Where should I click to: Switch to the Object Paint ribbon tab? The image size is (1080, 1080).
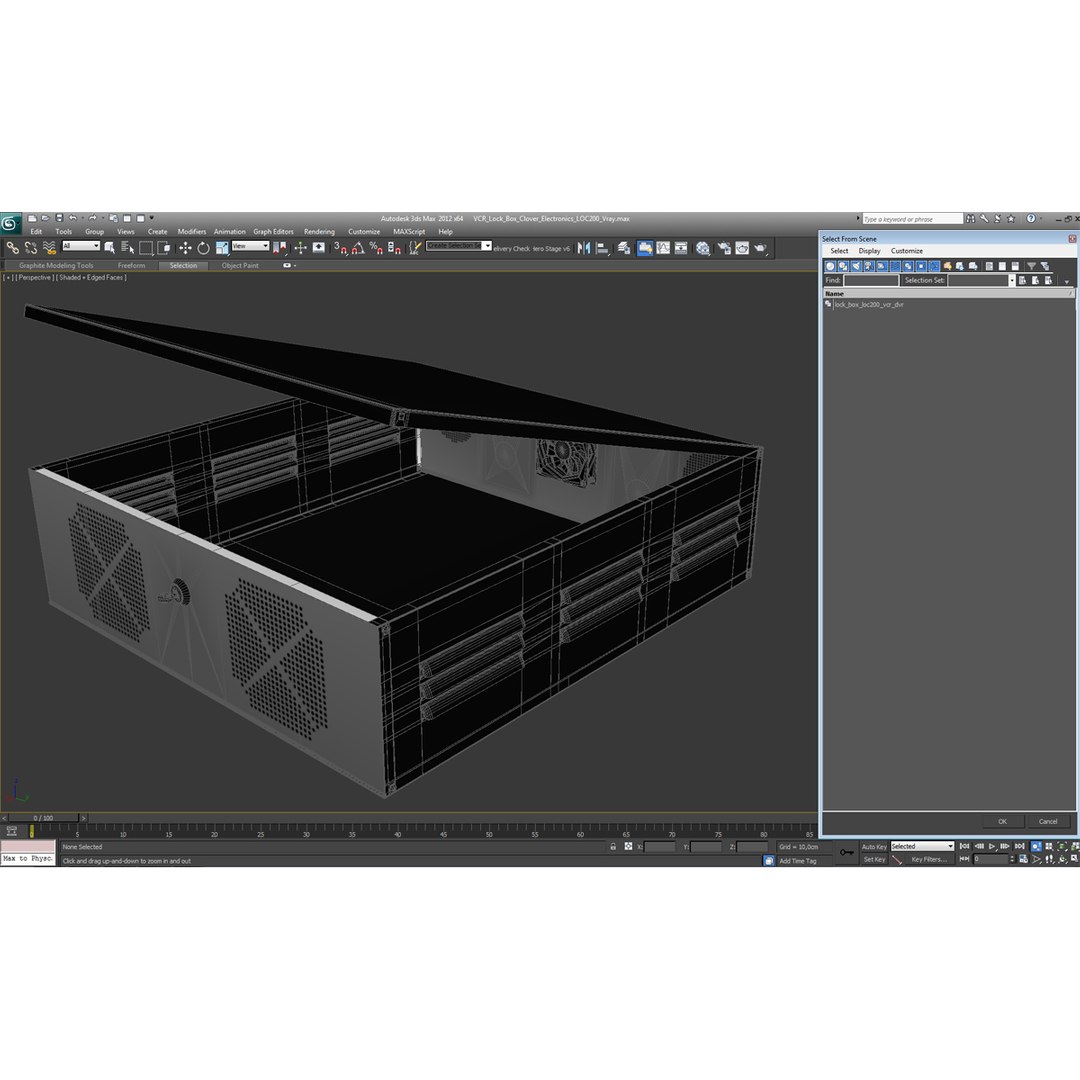click(240, 265)
